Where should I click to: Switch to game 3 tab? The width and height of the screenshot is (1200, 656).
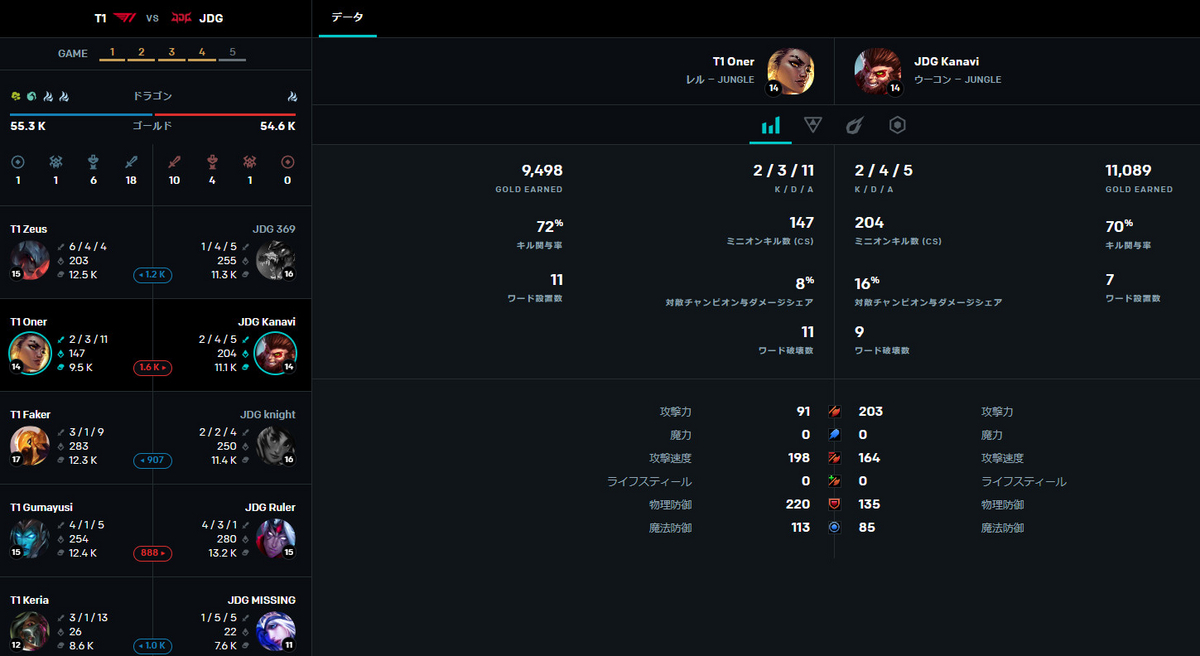coord(172,53)
